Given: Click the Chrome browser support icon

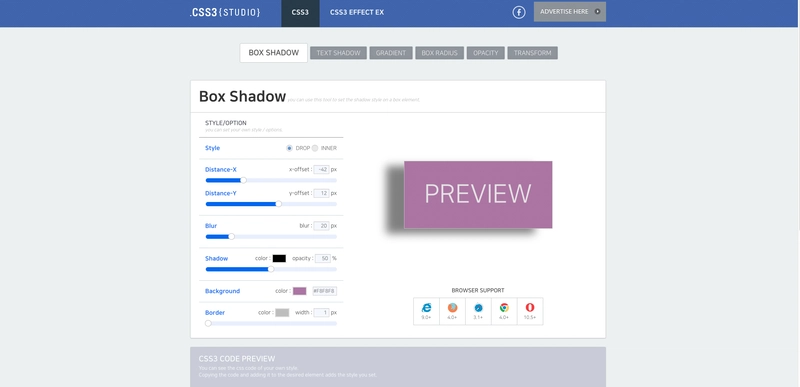Looking at the screenshot, I should [x=504, y=307].
